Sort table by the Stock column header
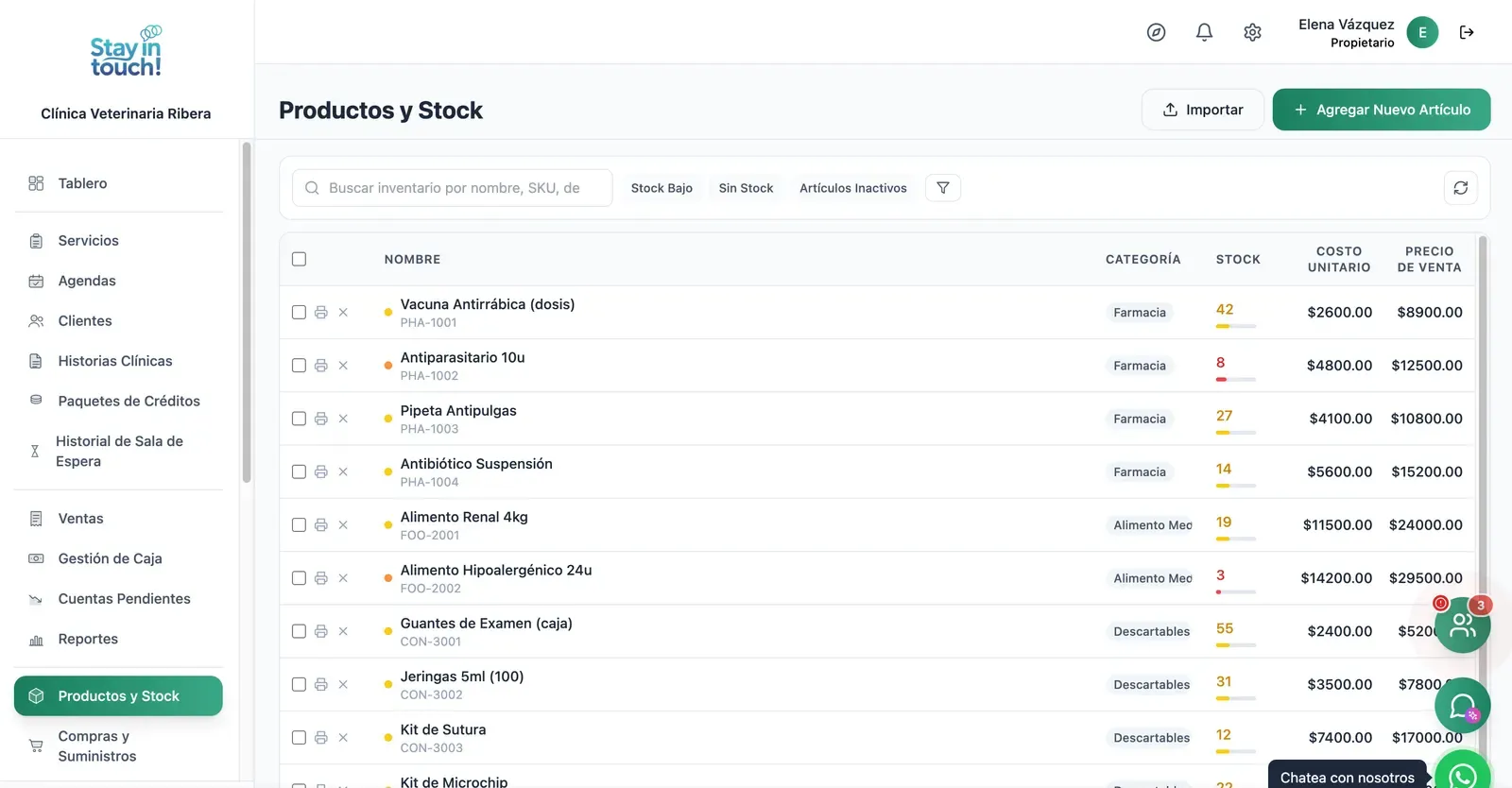The width and height of the screenshot is (1512, 788). click(x=1238, y=259)
